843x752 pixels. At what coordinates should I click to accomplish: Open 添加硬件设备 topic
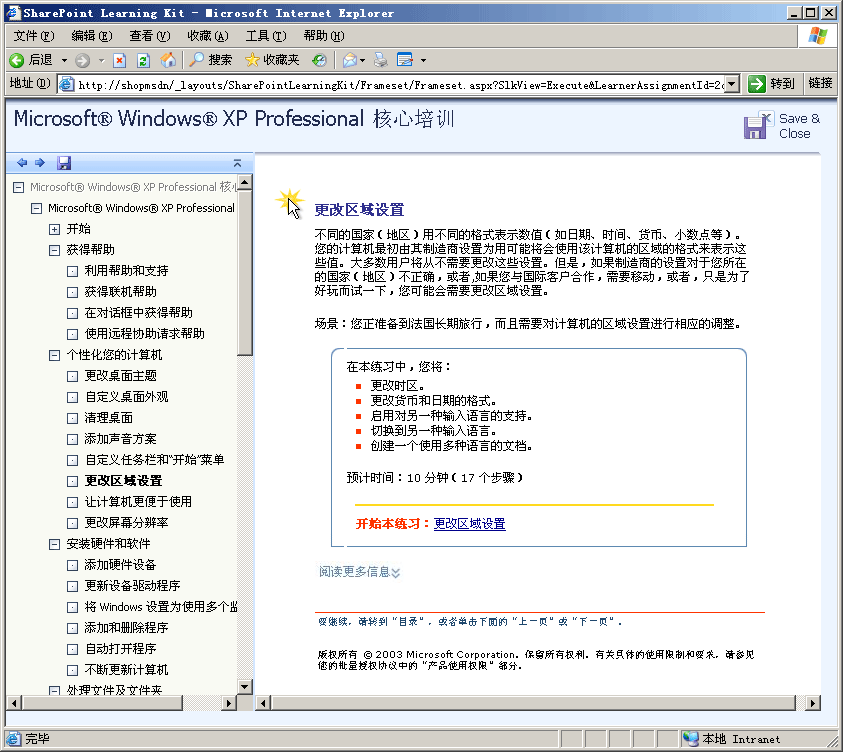[x=120, y=565]
